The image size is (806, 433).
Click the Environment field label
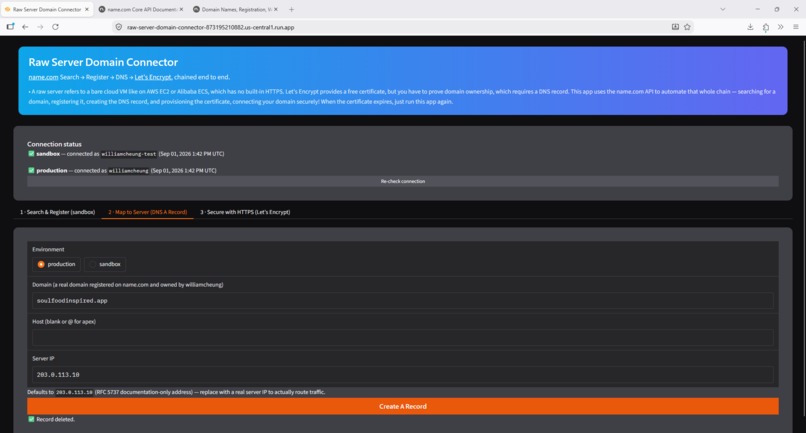click(x=48, y=249)
